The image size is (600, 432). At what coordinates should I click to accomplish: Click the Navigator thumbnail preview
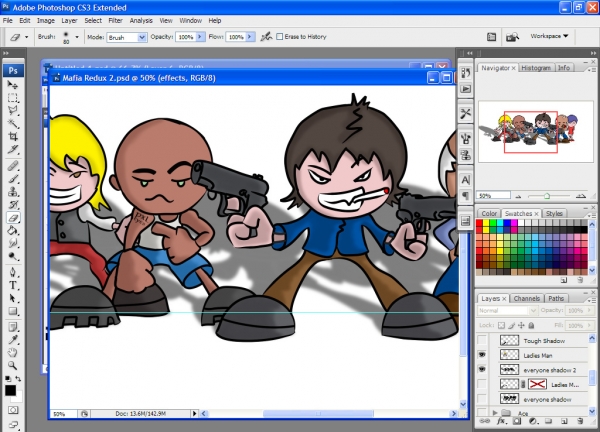coord(535,131)
